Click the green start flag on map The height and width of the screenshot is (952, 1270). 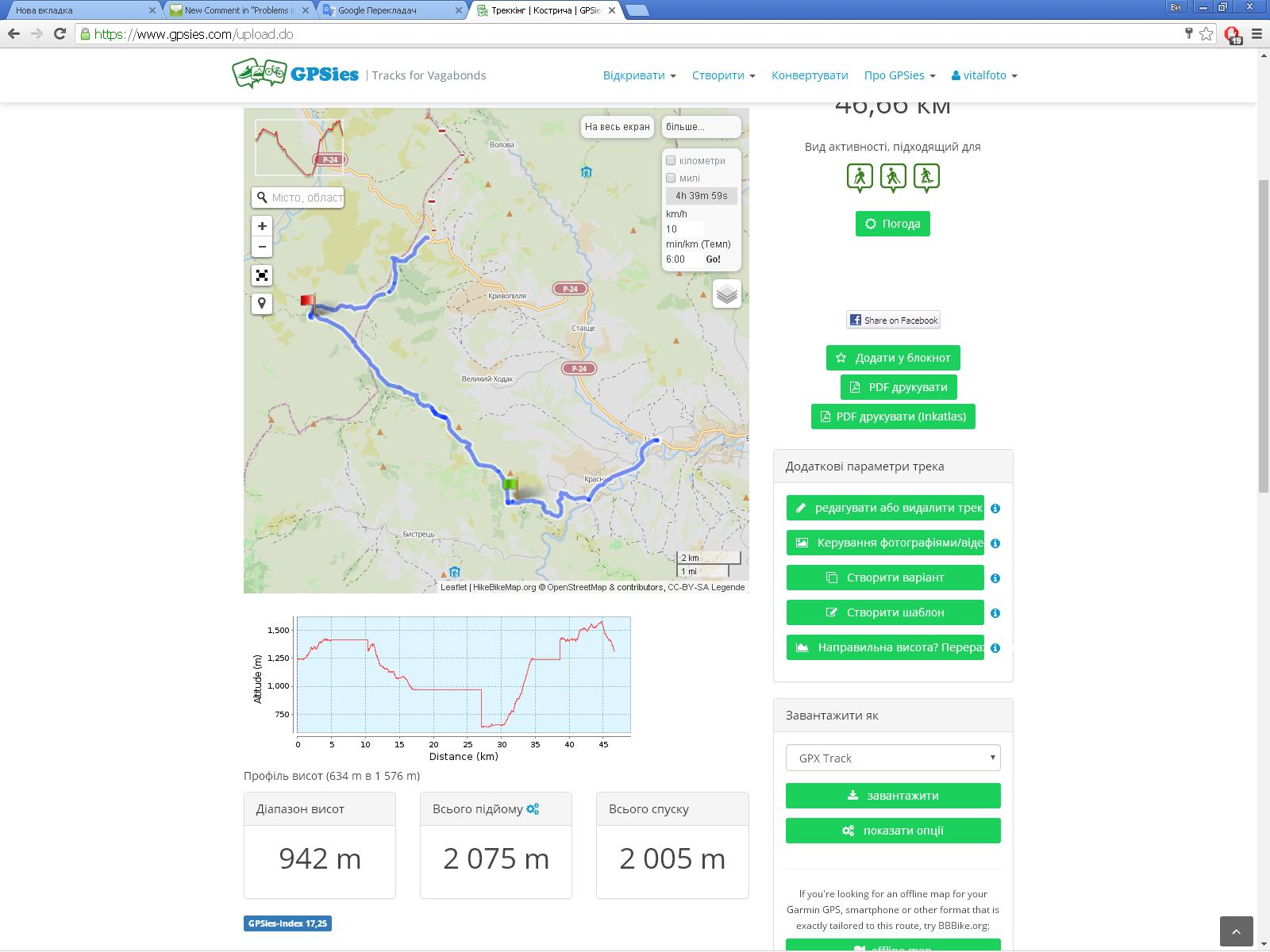(510, 486)
